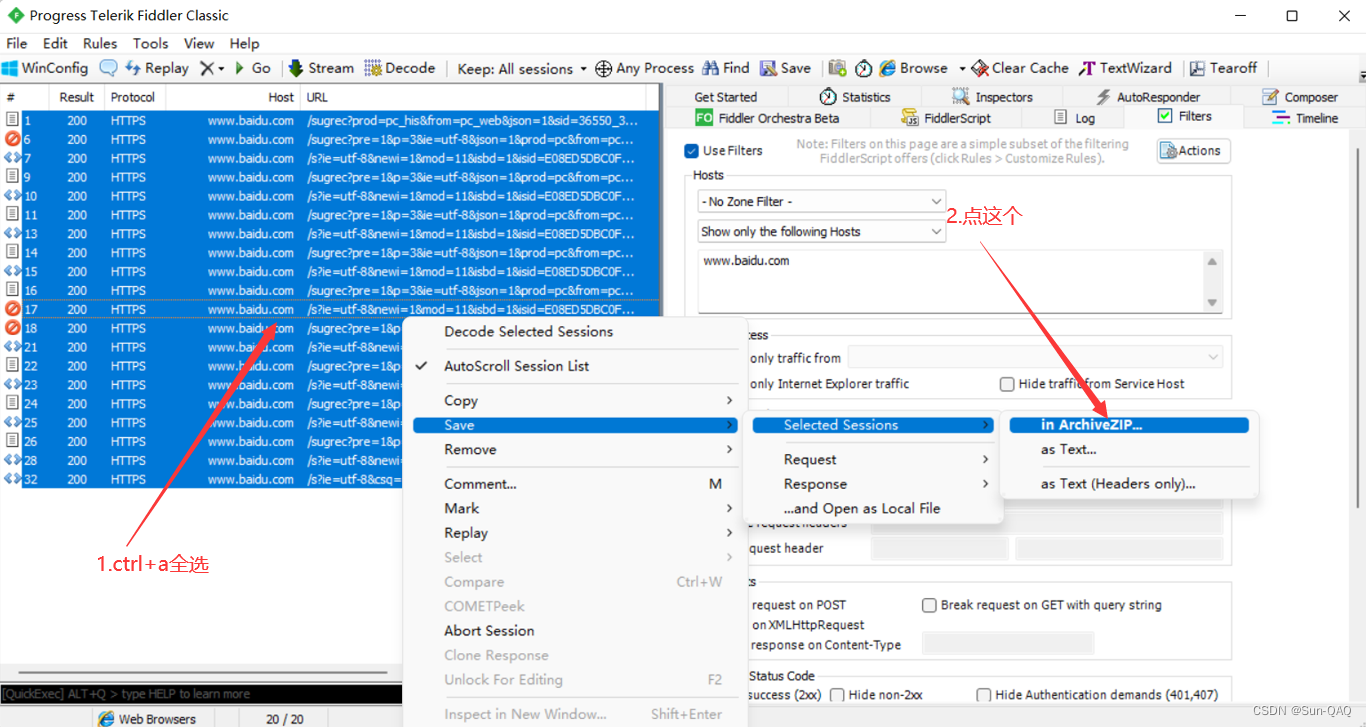
Task: Open WinConfig from the toolbar
Action: click(x=45, y=68)
